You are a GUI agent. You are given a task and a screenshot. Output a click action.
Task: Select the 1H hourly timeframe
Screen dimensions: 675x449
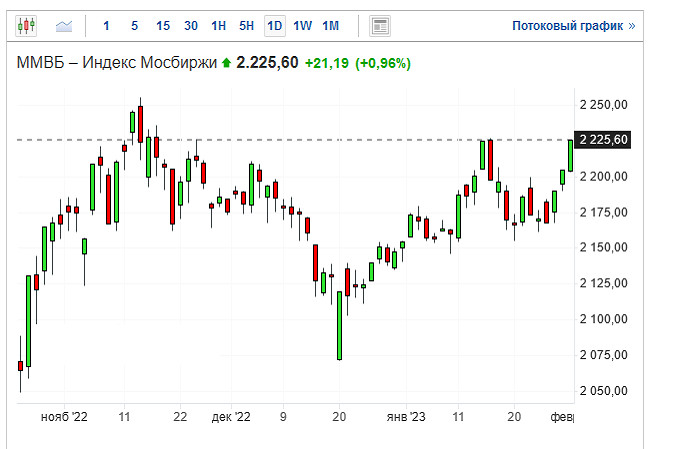[219, 26]
